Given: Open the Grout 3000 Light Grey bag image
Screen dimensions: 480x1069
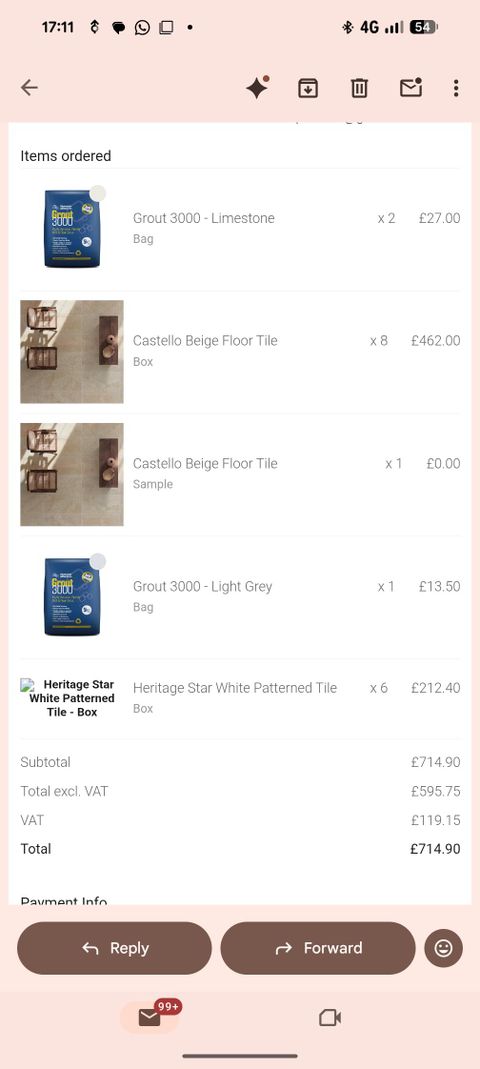Looking at the screenshot, I should [x=72, y=595].
